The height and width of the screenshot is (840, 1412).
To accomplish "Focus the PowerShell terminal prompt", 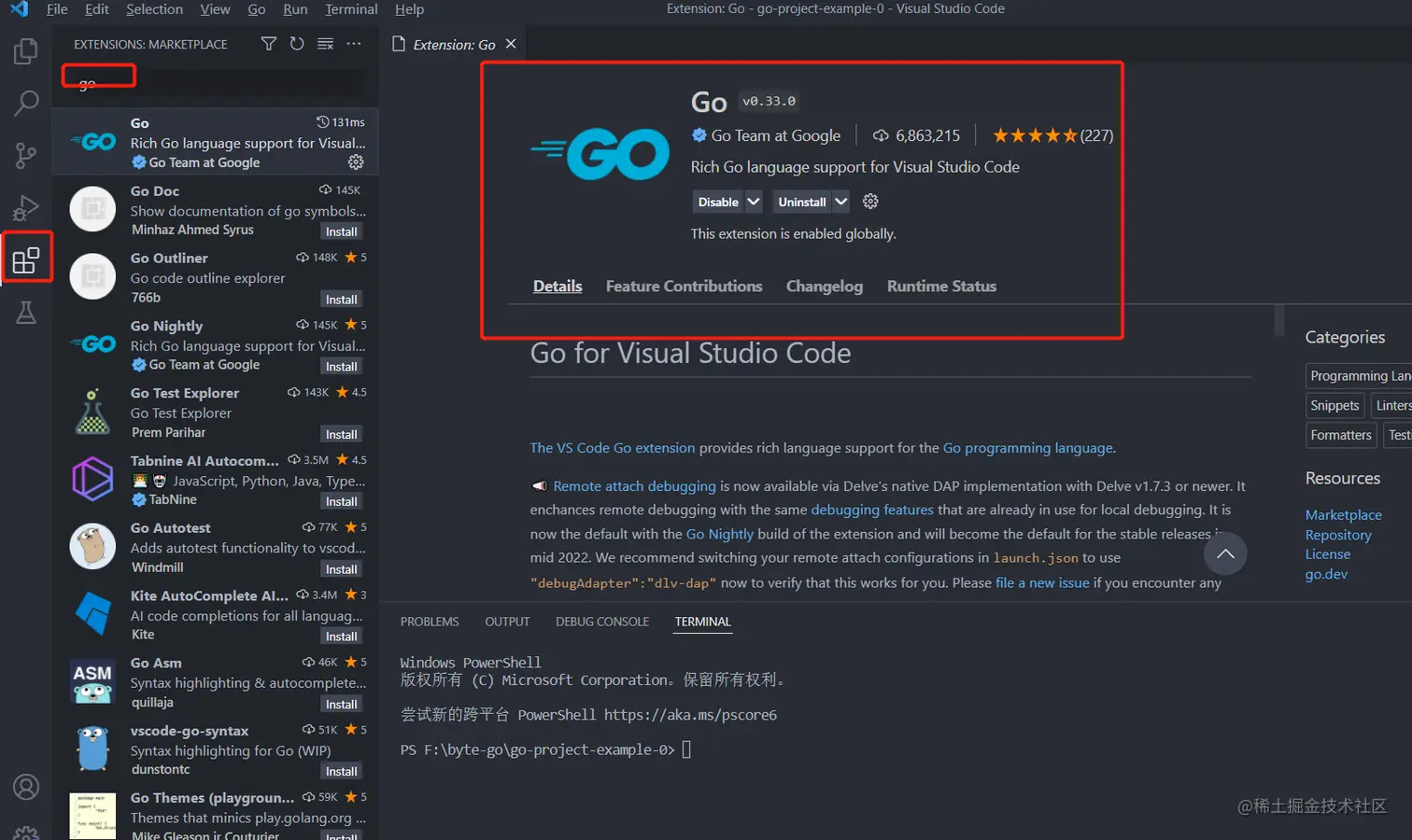I will click(x=686, y=749).
